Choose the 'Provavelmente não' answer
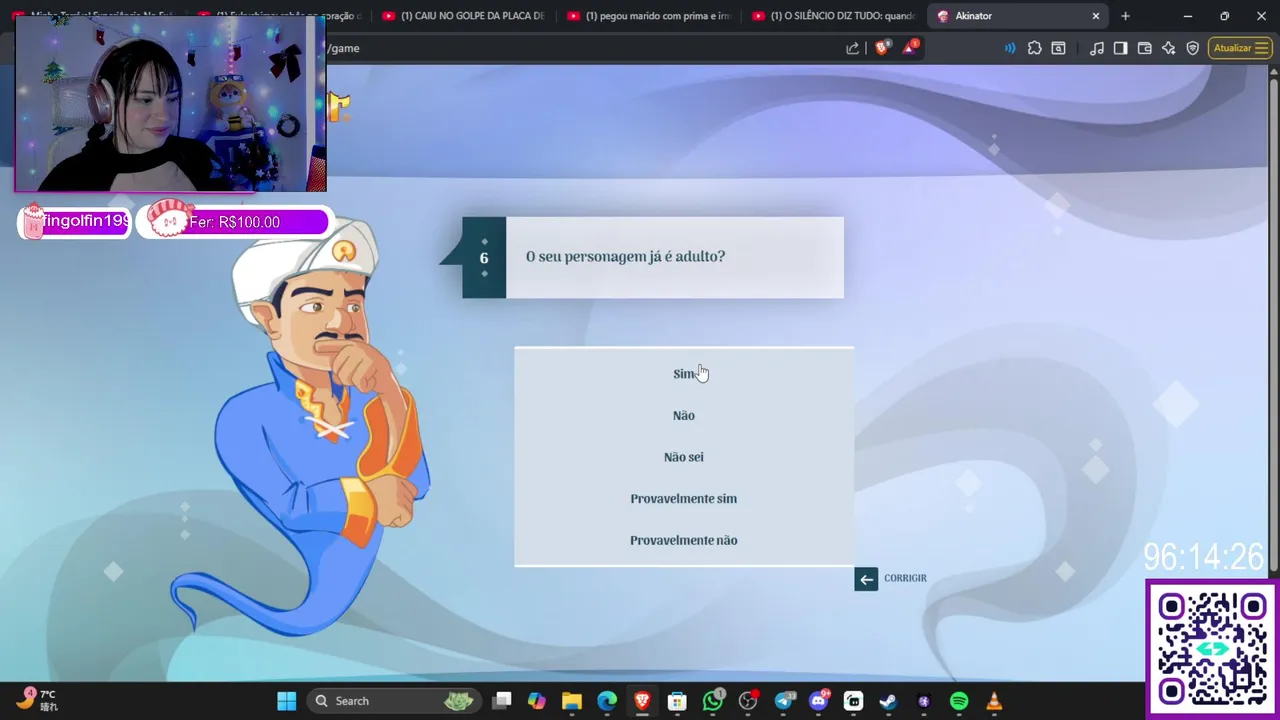Screen dimensions: 1280x720 [684, 540]
